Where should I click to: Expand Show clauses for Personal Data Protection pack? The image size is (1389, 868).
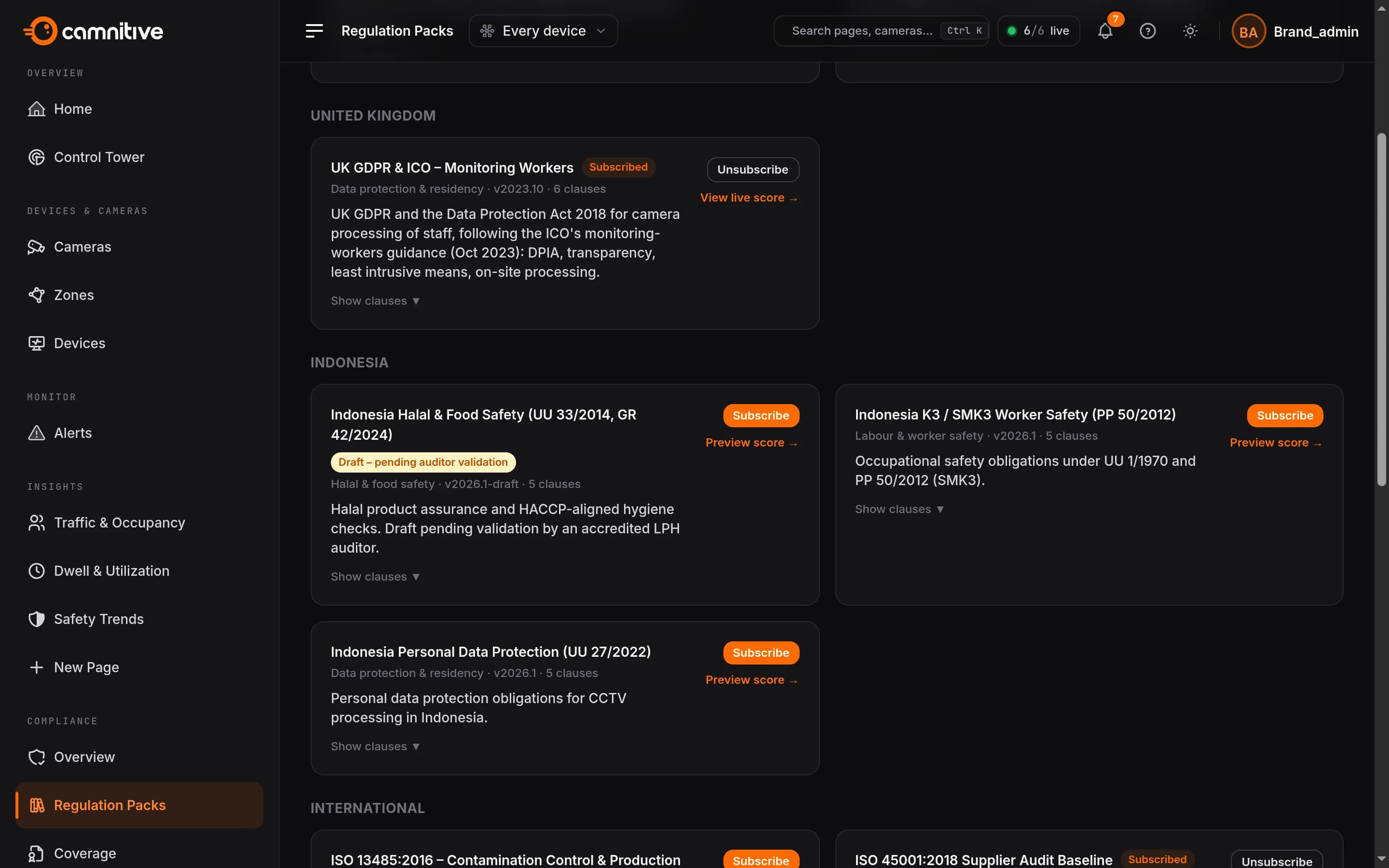tap(375, 746)
